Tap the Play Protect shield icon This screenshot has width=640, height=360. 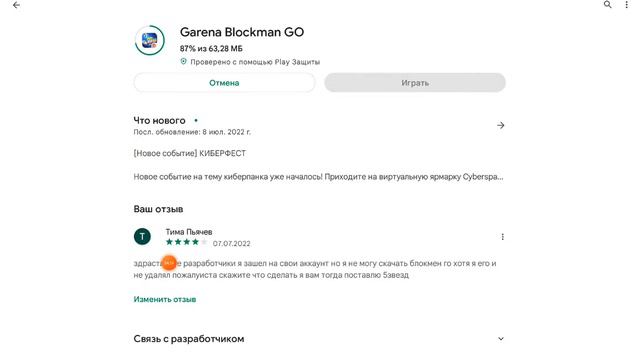(x=183, y=61)
